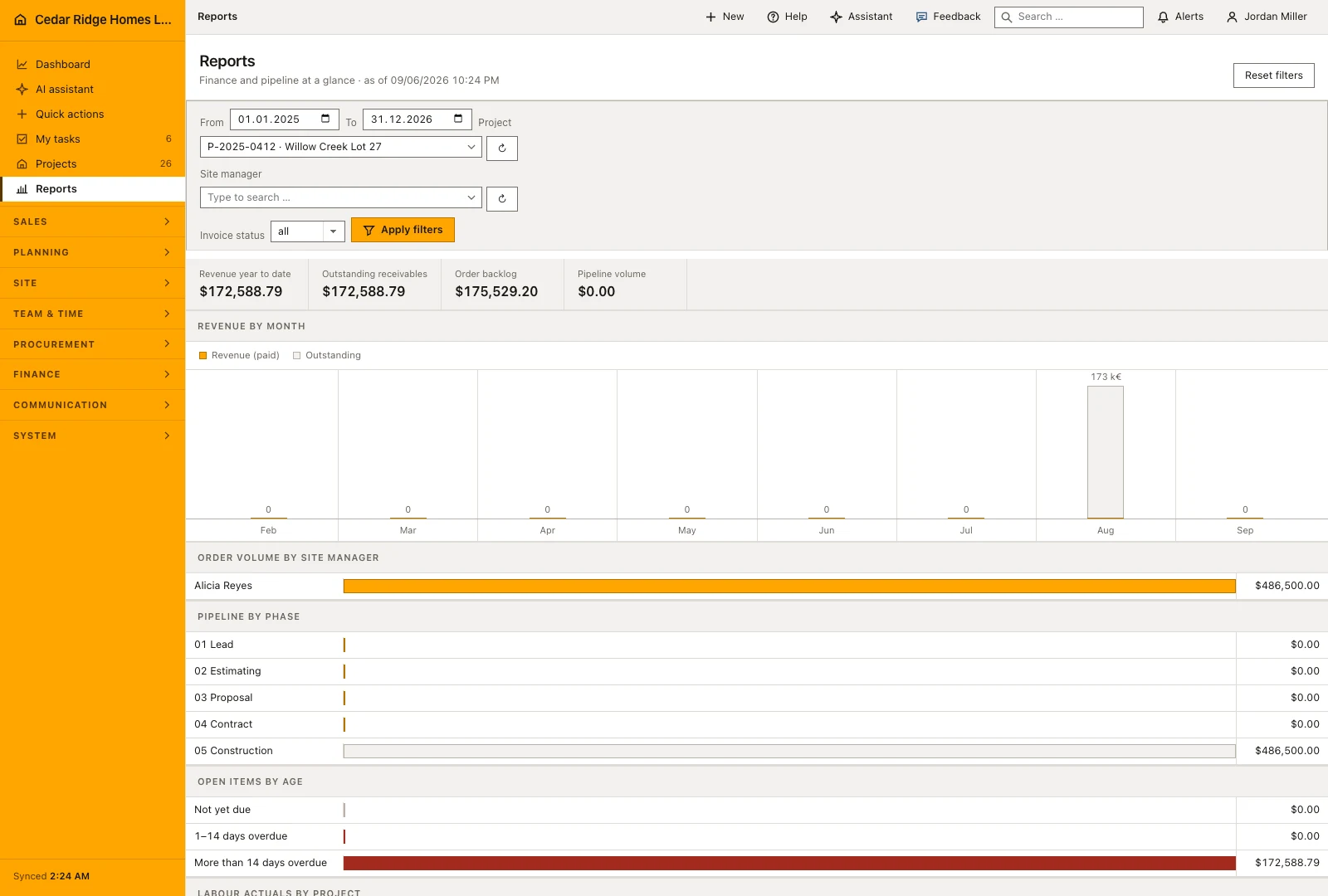Click the Order backlog value $175,529.20
This screenshot has width=1328, height=896.
tap(496, 292)
